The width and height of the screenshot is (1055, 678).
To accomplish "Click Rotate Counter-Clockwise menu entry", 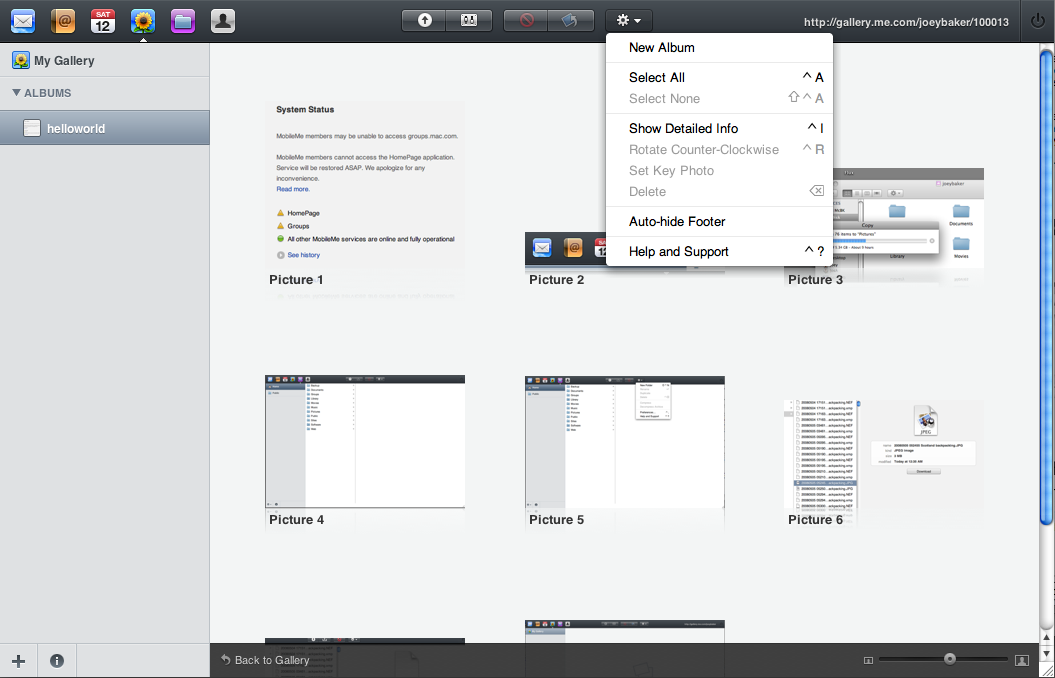I will click(719, 149).
